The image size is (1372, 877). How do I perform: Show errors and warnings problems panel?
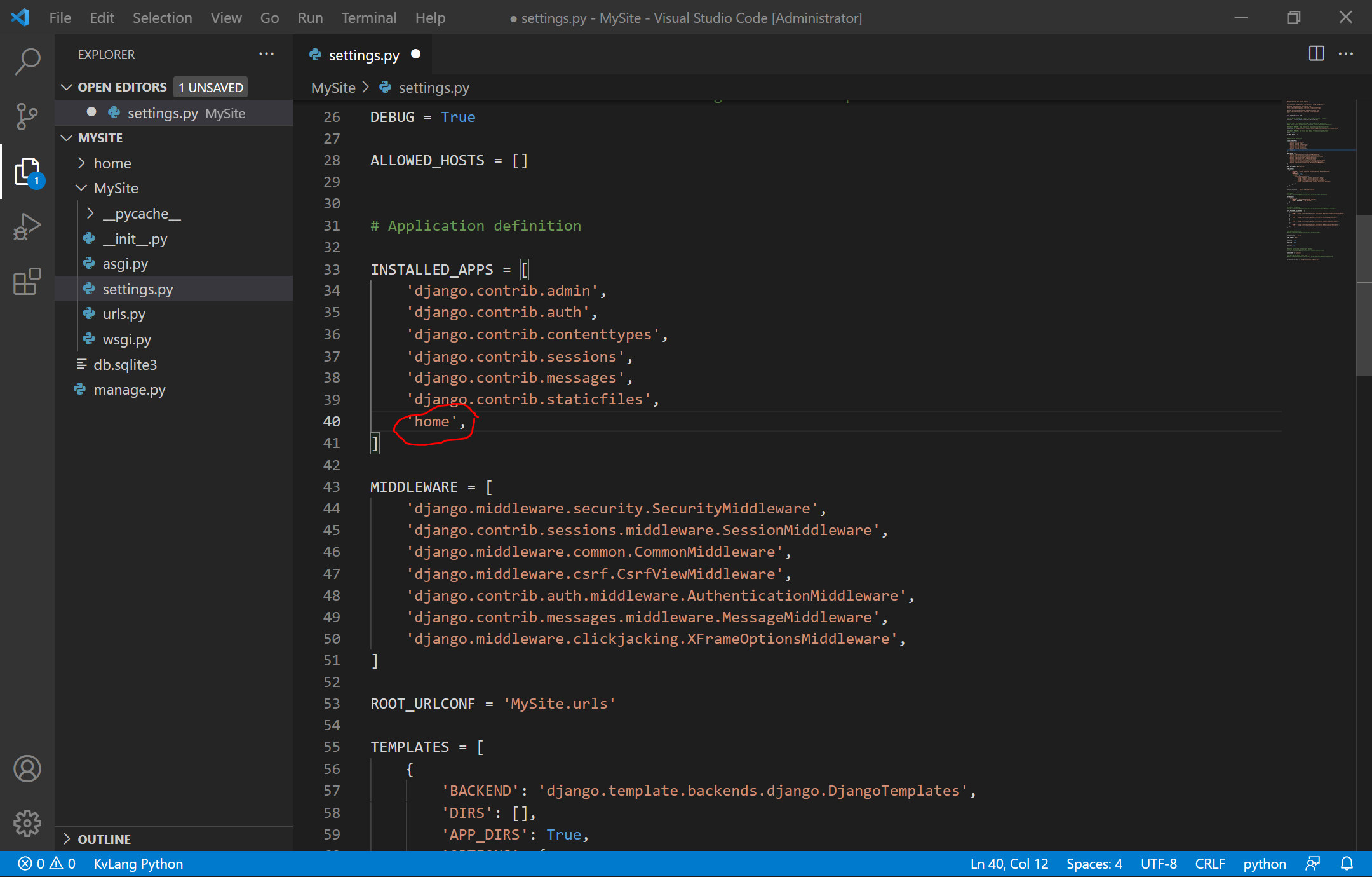tap(47, 864)
